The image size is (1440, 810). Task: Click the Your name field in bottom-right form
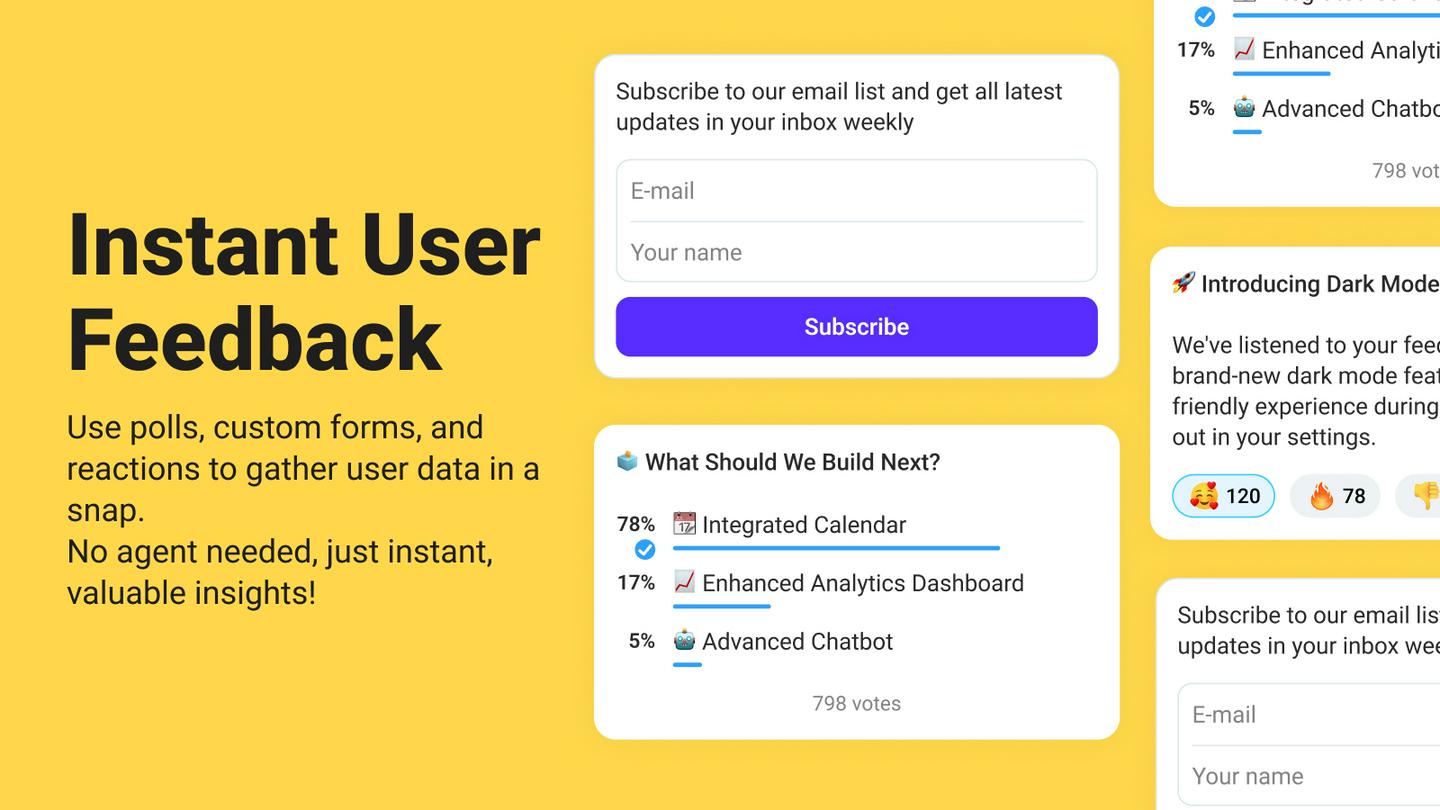click(x=1290, y=776)
